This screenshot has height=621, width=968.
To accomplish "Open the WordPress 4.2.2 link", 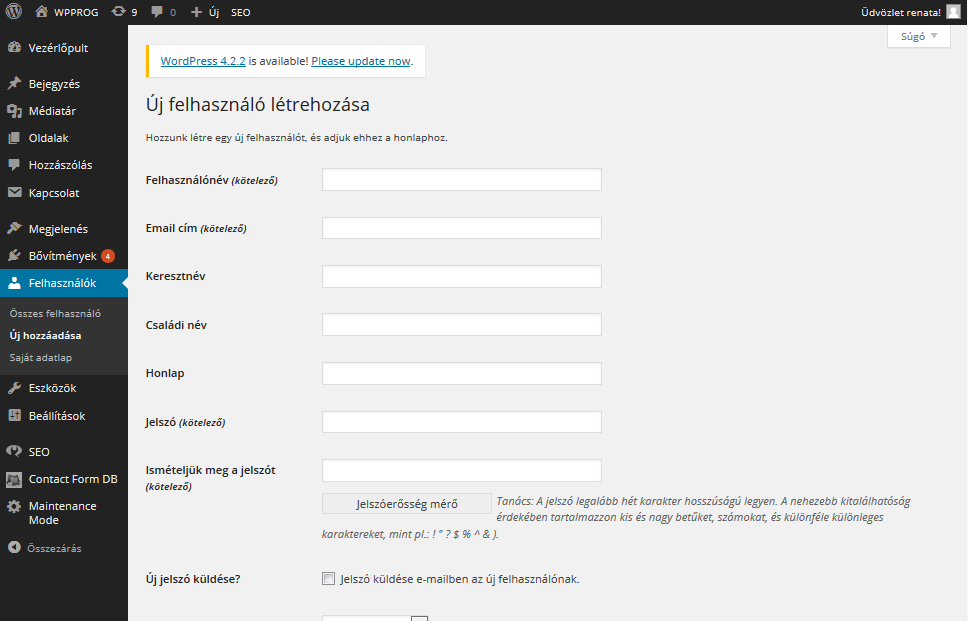I will [x=202, y=61].
